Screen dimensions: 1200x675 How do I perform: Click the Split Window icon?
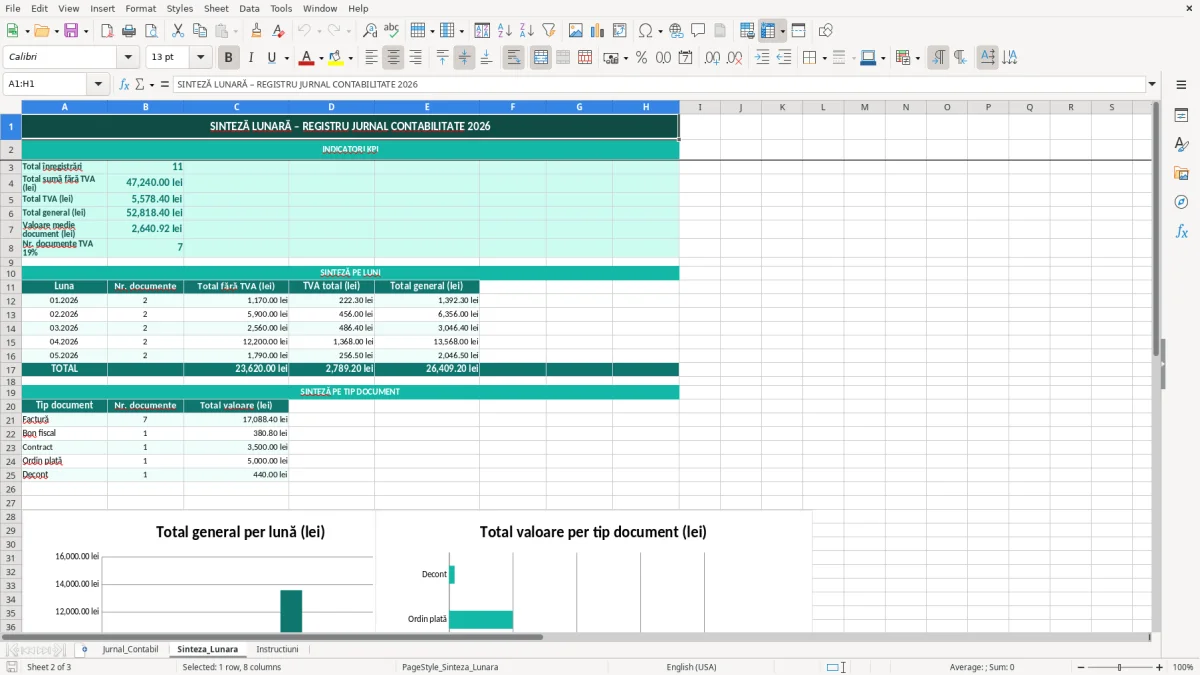(x=798, y=31)
